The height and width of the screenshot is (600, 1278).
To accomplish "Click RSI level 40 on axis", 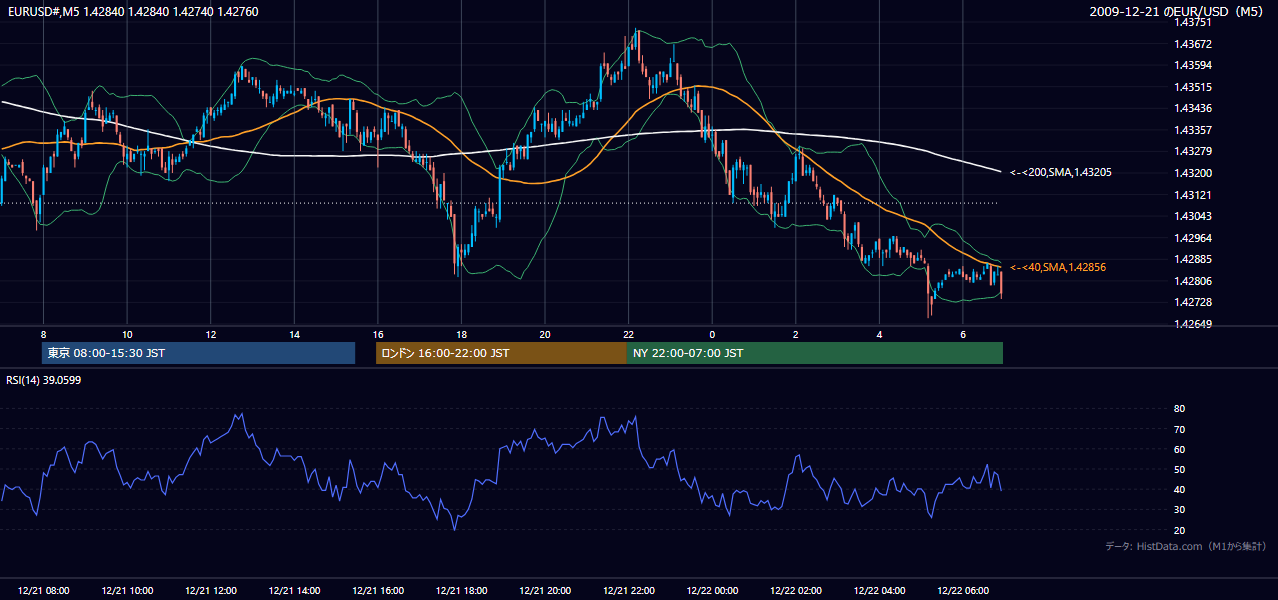I will coord(1180,489).
